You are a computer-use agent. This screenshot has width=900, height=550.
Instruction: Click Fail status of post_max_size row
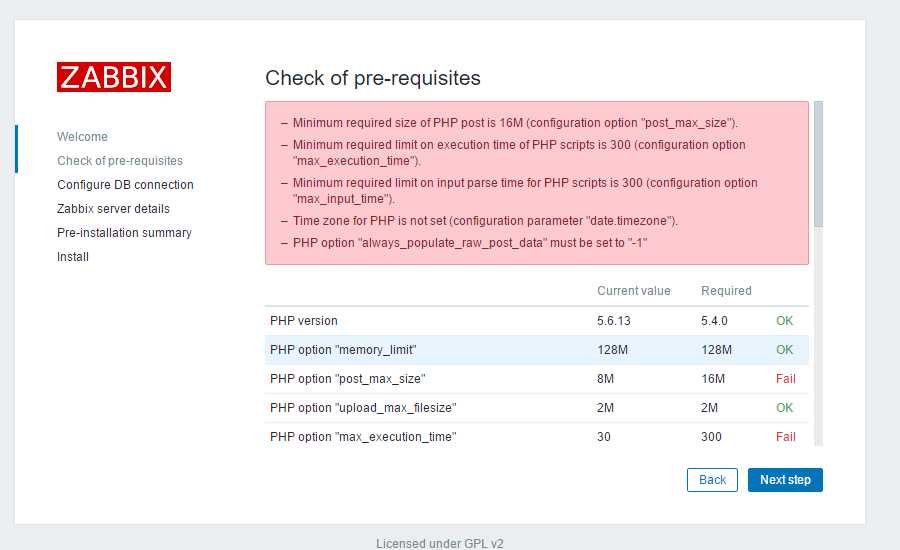[786, 379]
